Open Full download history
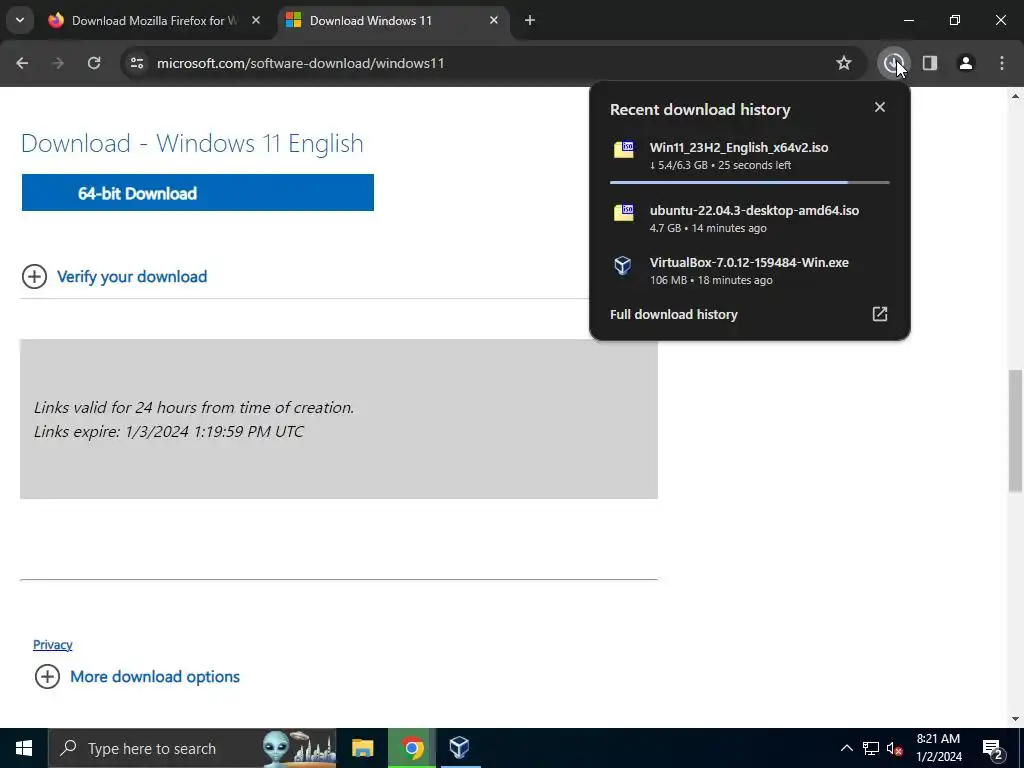The image size is (1024, 768). [750, 314]
